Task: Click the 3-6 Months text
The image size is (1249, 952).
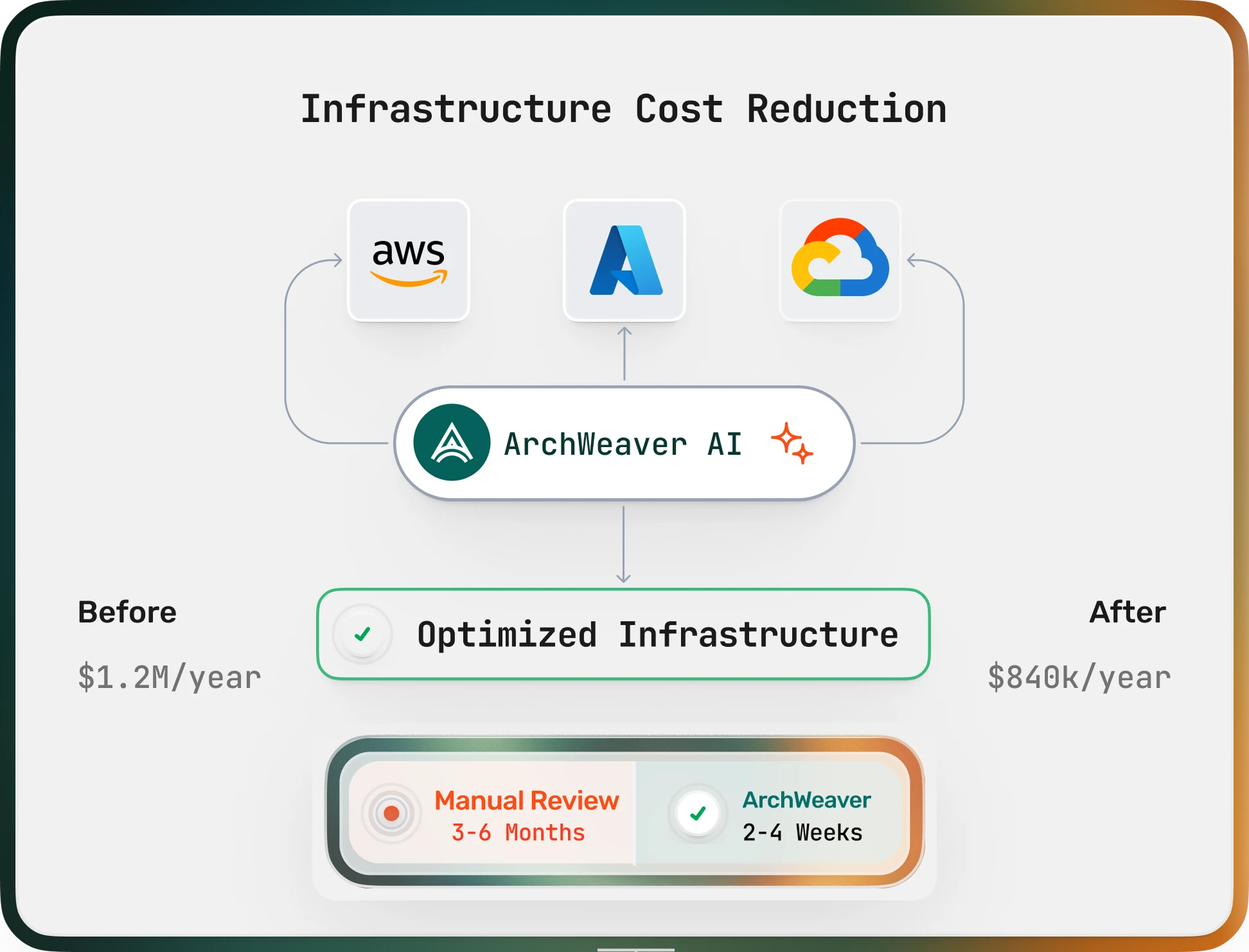Action: [x=518, y=833]
